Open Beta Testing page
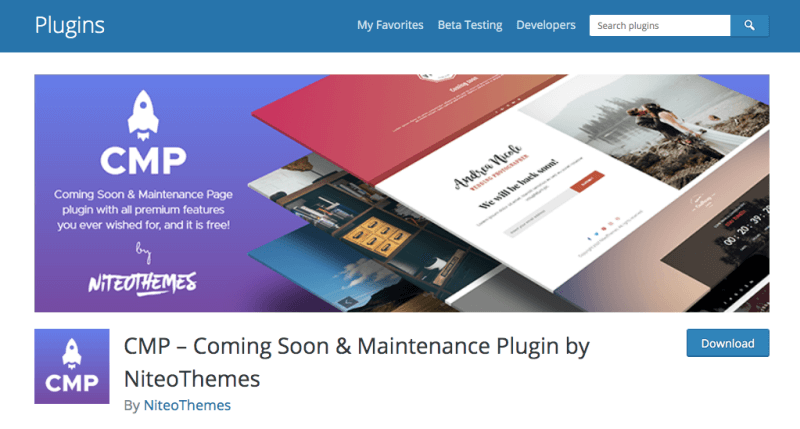Viewport: 800px width, 429px height. tap(470, 25)
